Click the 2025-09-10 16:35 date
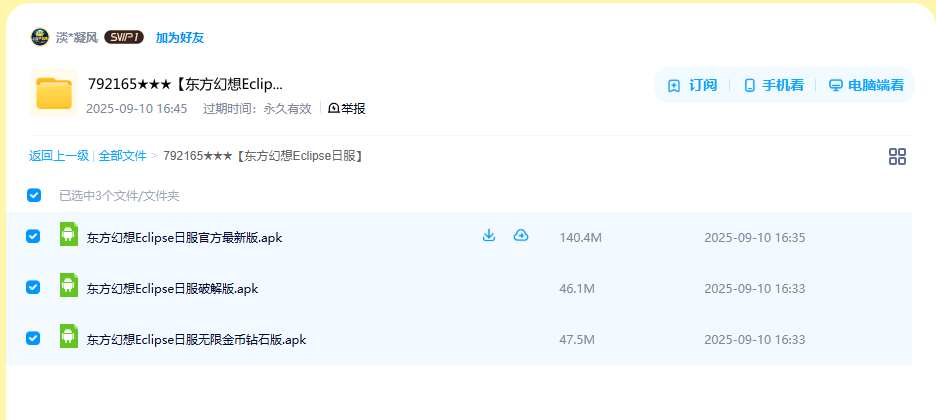This screenshot has height=420, width=936. pos(755,238)
